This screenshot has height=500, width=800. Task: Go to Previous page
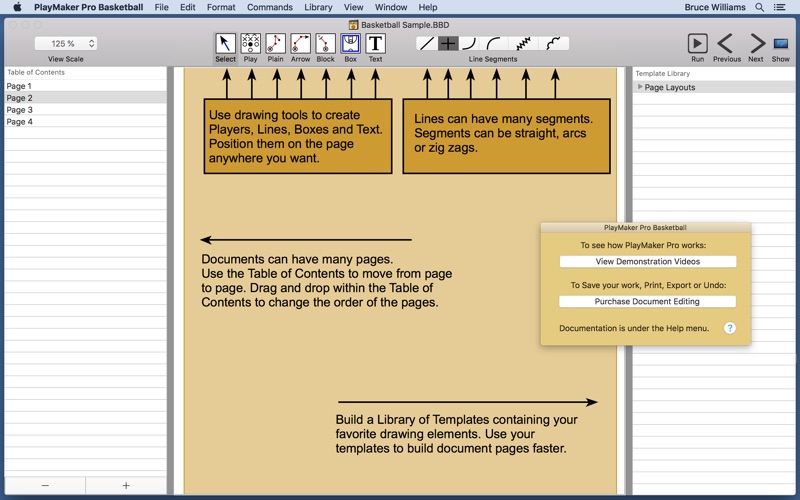(726, 44)
